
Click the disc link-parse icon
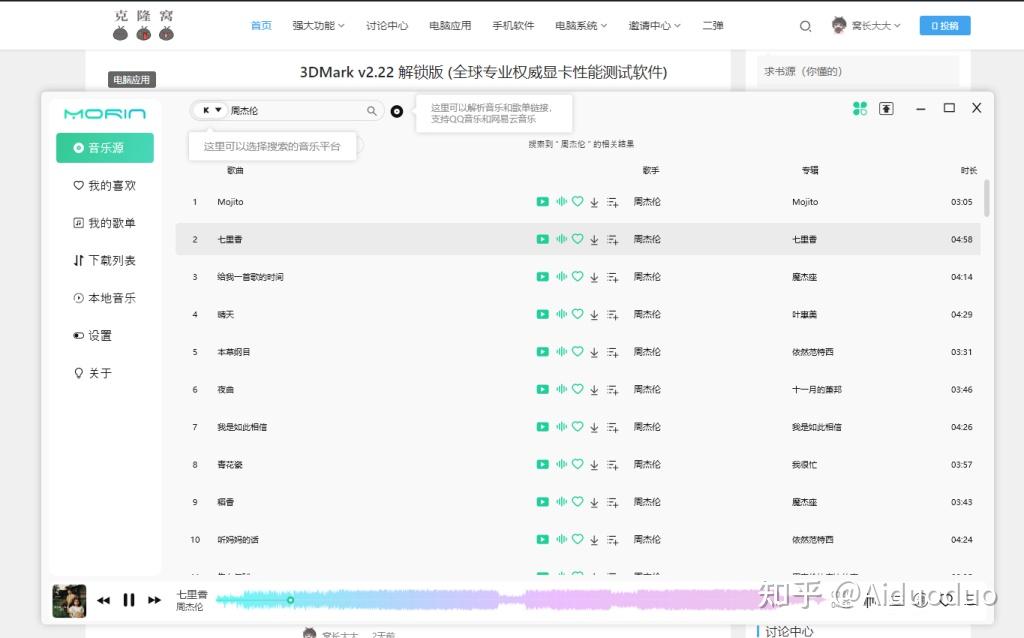[x=396, y=112]
